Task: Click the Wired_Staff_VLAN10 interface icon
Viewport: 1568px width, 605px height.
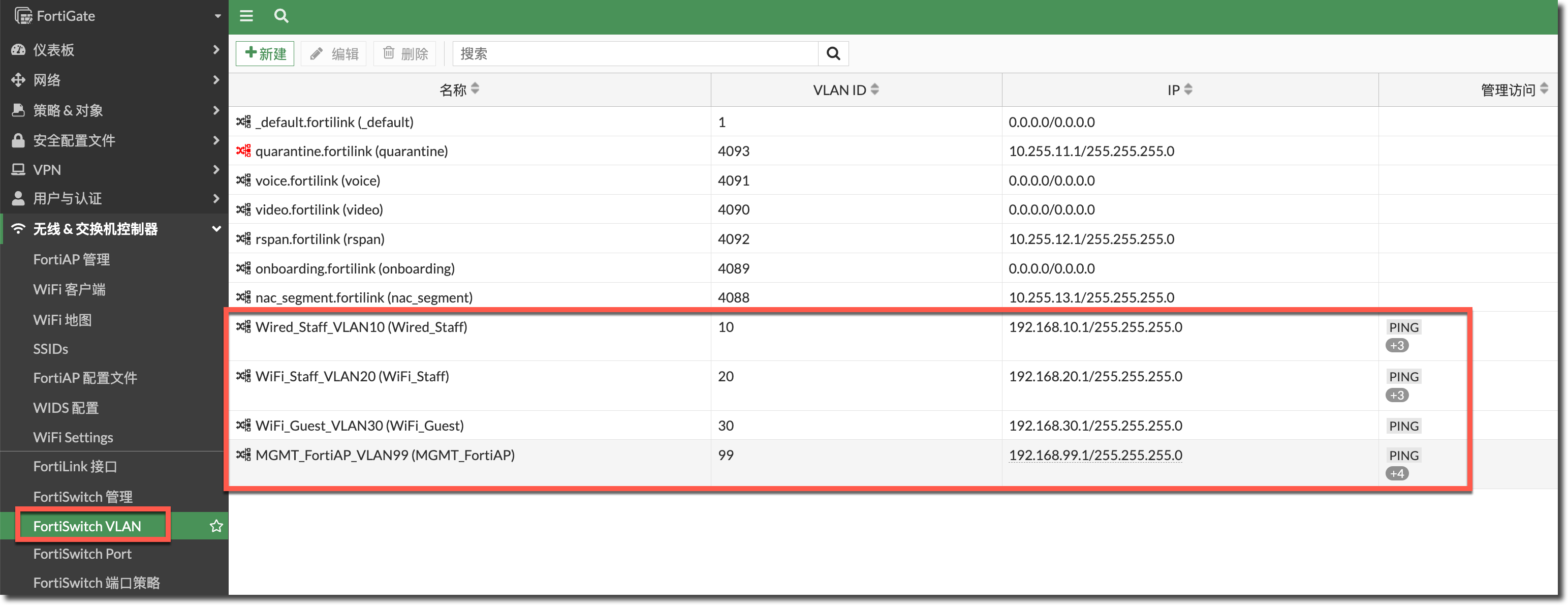Action: point(243,327)
